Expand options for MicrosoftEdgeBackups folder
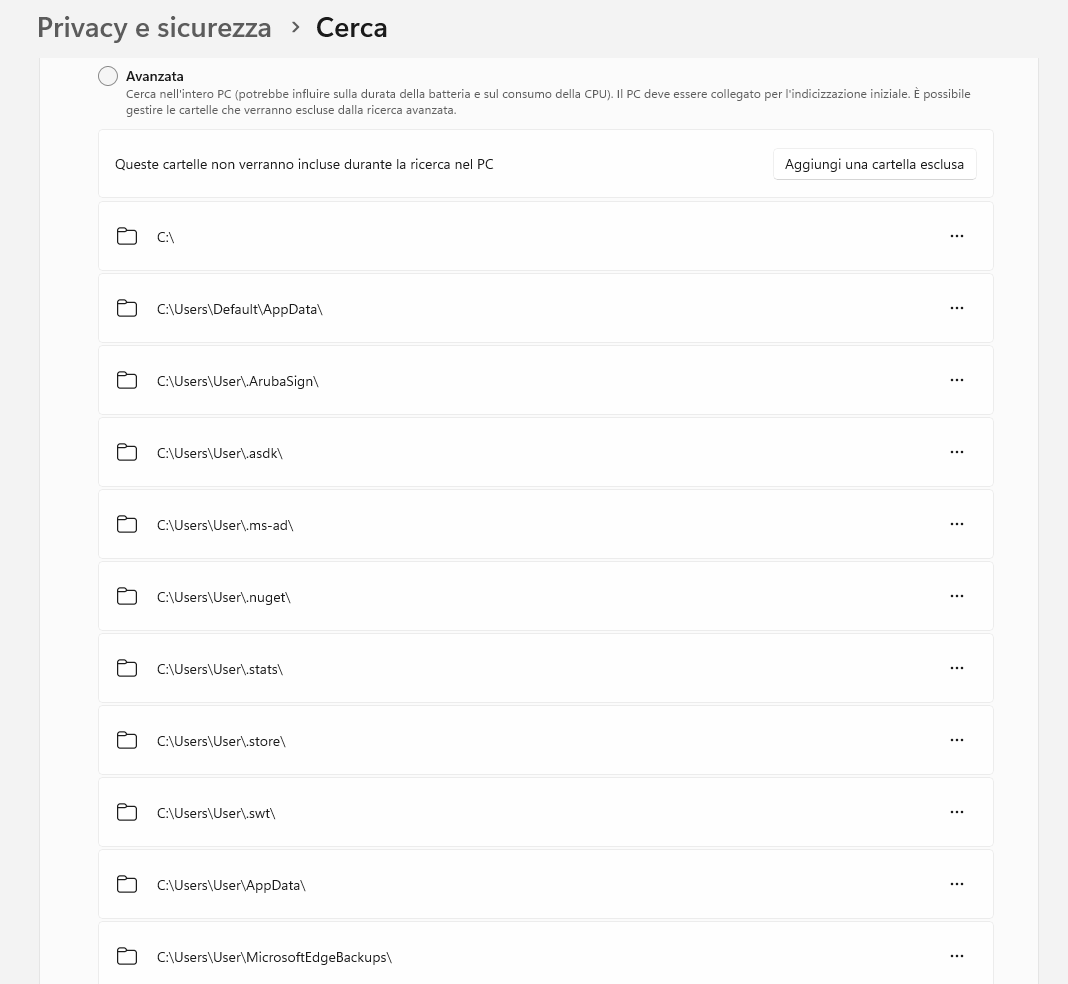Image resolution: width=1068 pixels, height=984 pixels. [x=956, y=956]
